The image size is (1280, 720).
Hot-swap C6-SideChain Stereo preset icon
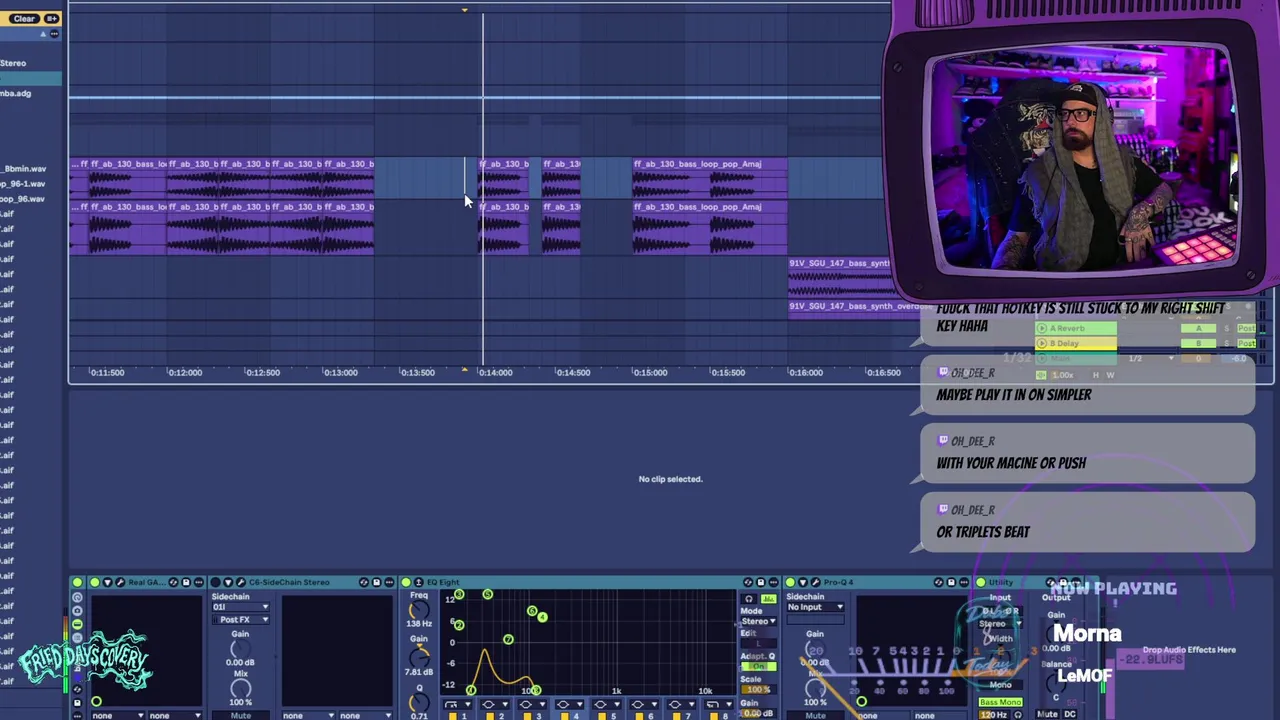click(x=364, y=582)
